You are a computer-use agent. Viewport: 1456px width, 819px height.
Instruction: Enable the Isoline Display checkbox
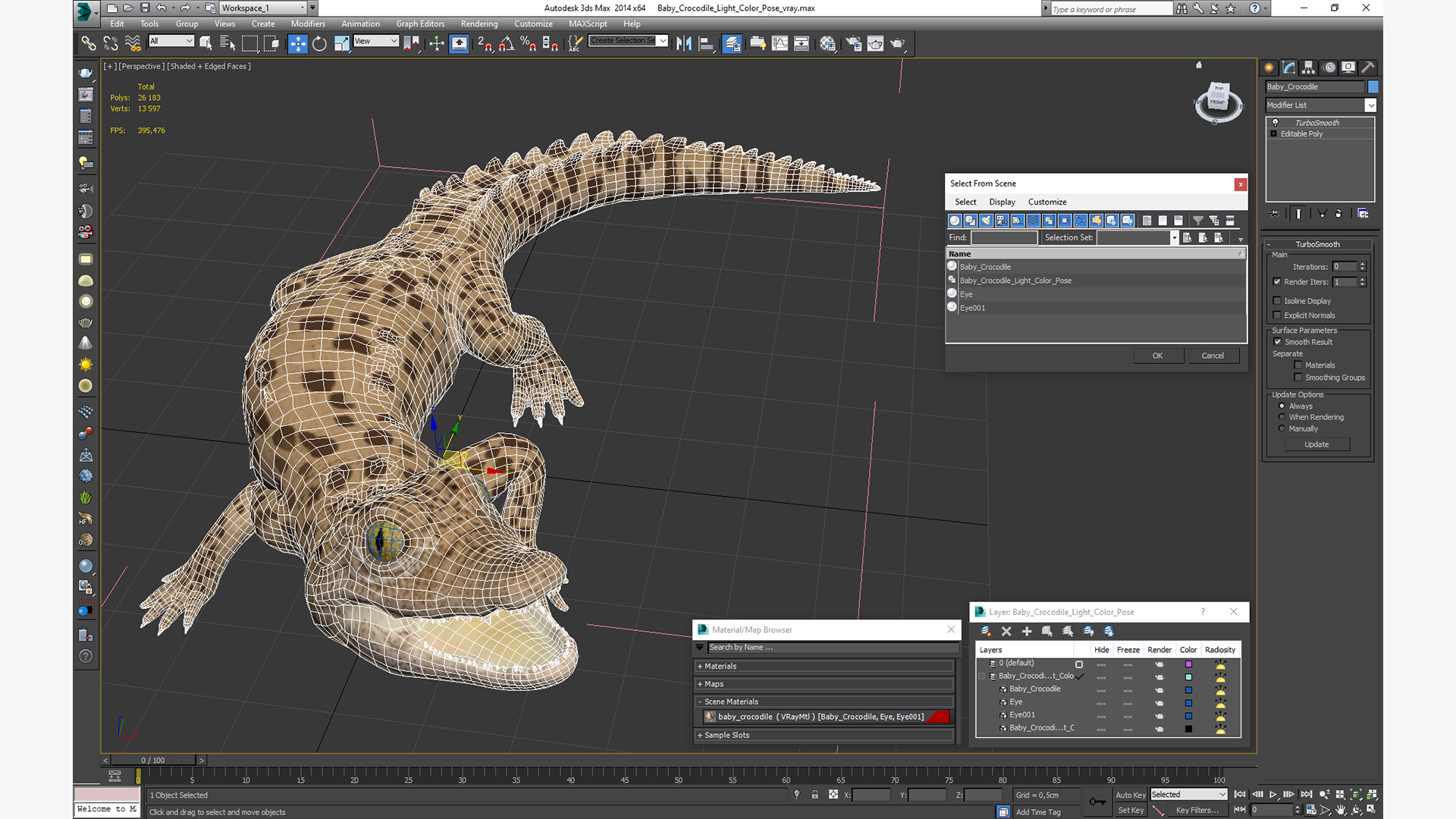tap(1277, 301)
